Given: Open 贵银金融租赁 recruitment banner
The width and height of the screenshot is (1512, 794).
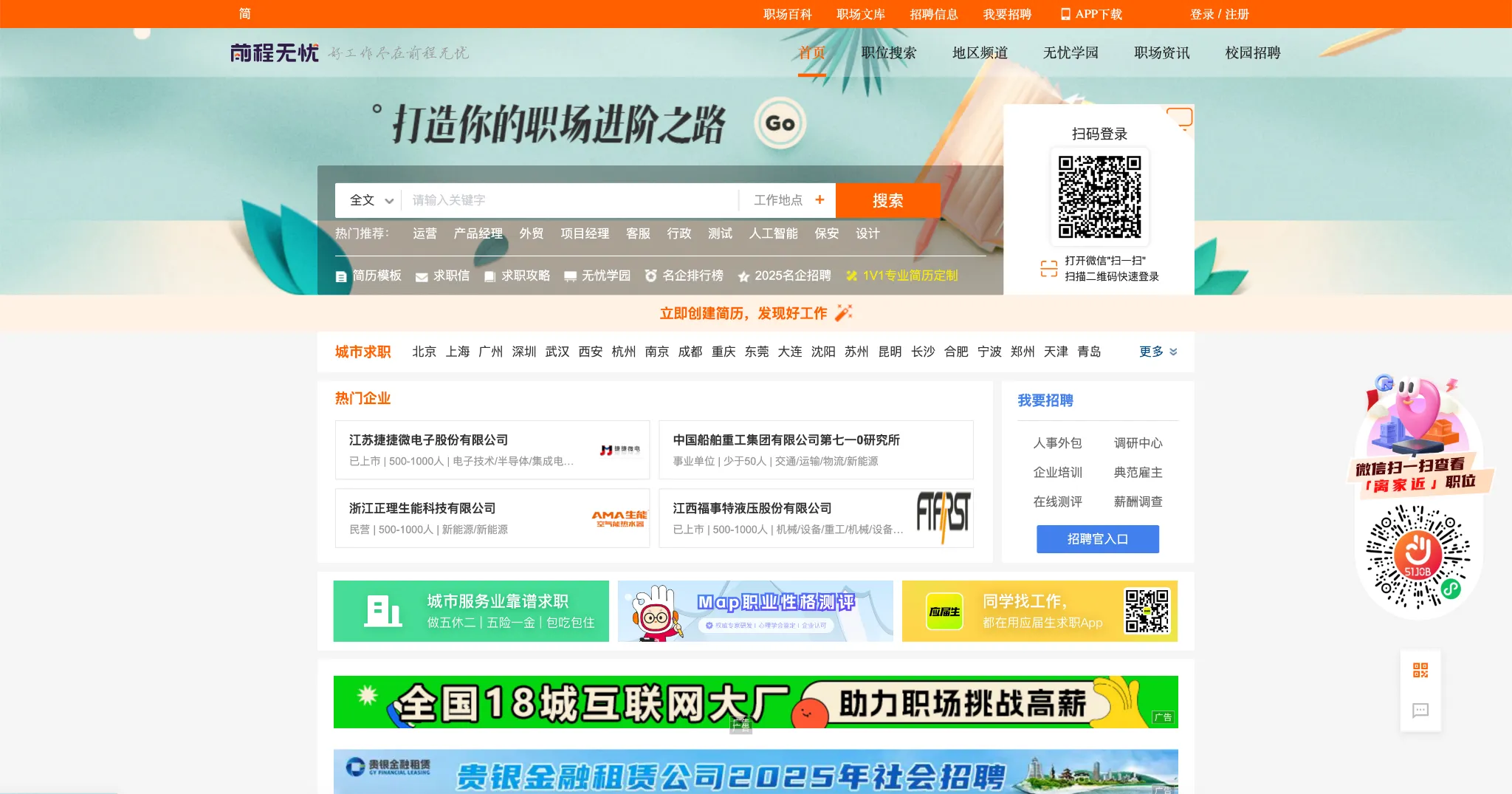Looking at the screenshot, I should 755,772.
